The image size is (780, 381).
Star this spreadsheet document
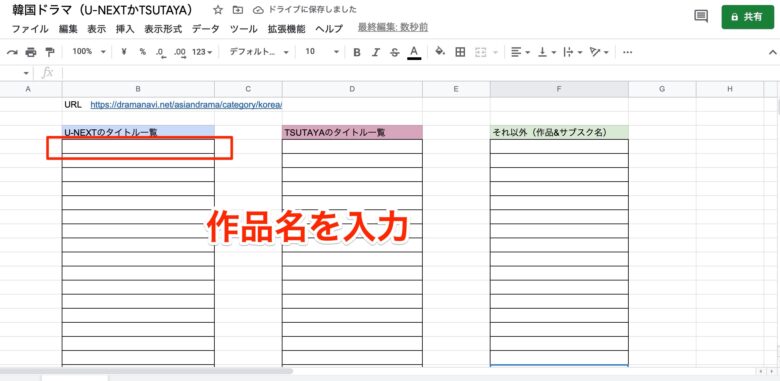218,10
